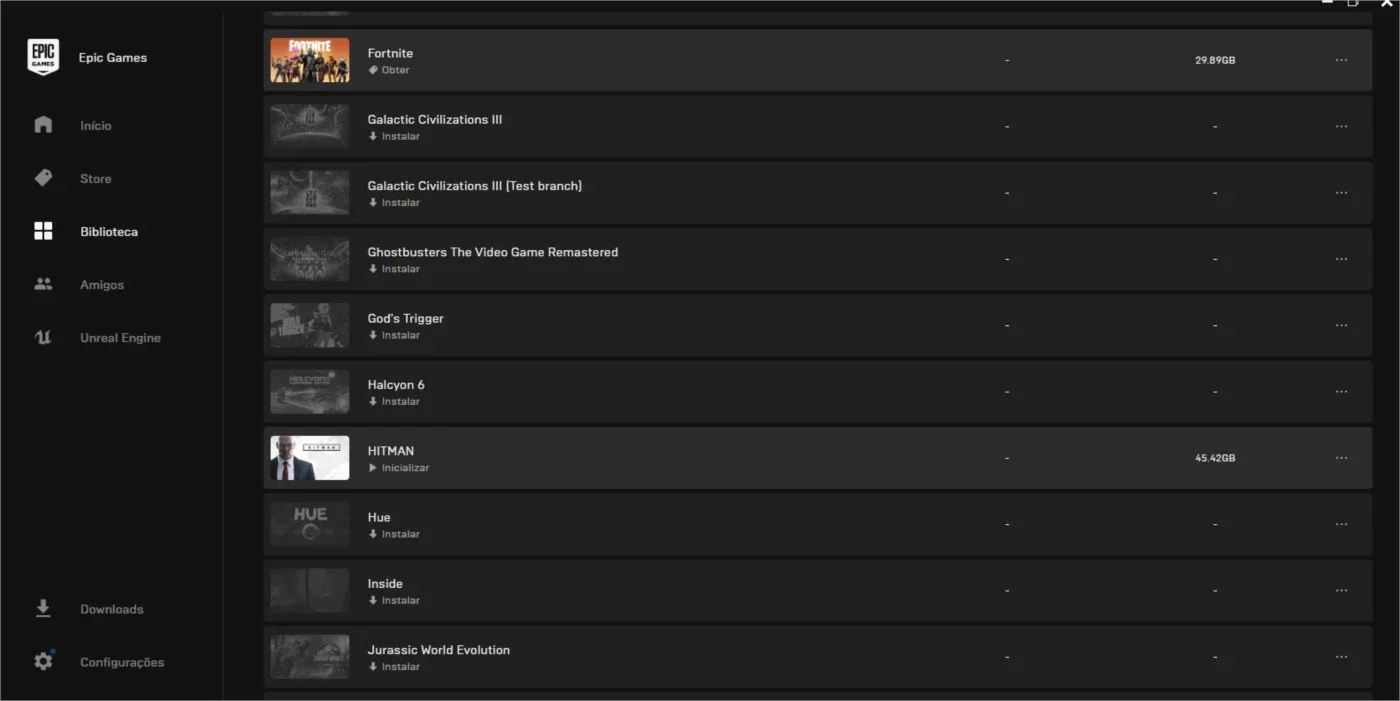This screenshot has width=1400, height=701.
Task: Open more options for Jurassic World Evolution
Action: (1341, 657)
